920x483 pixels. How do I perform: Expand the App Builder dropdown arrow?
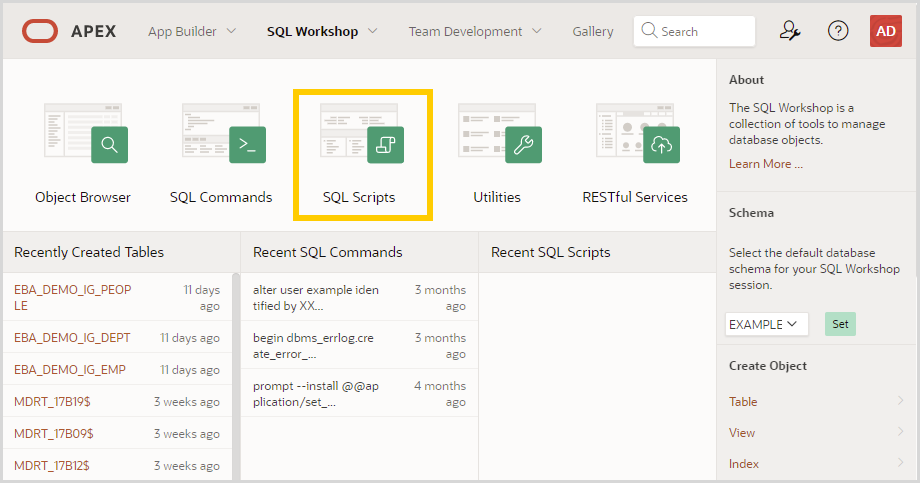pos(231,31)
